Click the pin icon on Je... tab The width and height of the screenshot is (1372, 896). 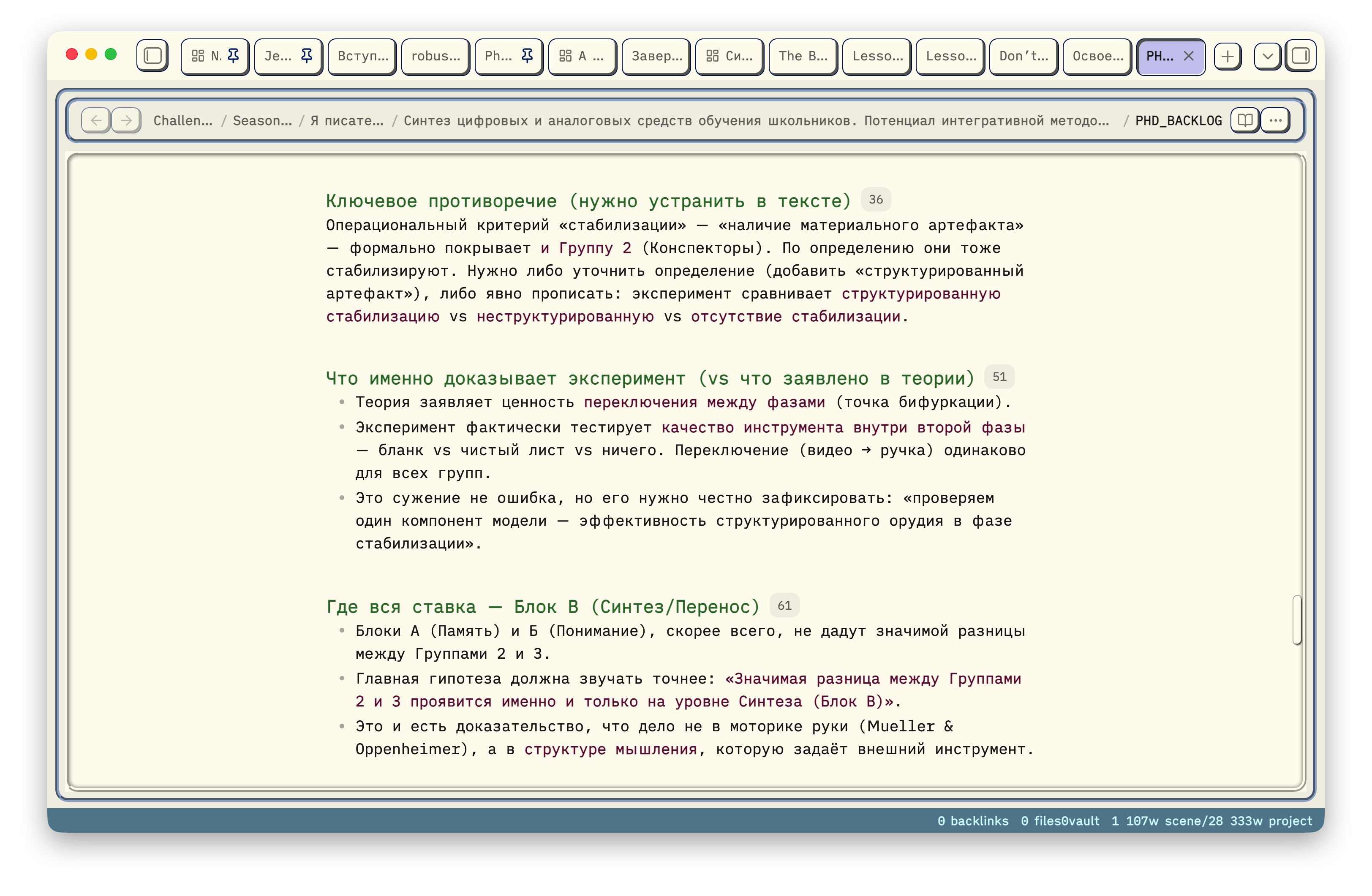[307, 56]
